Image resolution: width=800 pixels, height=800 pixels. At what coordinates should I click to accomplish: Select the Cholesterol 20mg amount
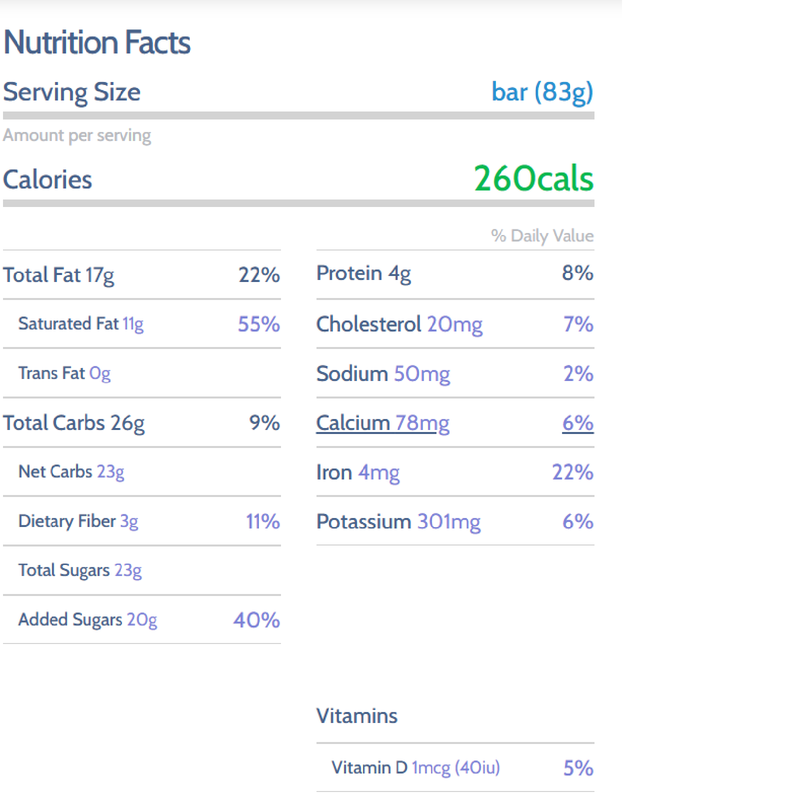click(x=454, y=324)
